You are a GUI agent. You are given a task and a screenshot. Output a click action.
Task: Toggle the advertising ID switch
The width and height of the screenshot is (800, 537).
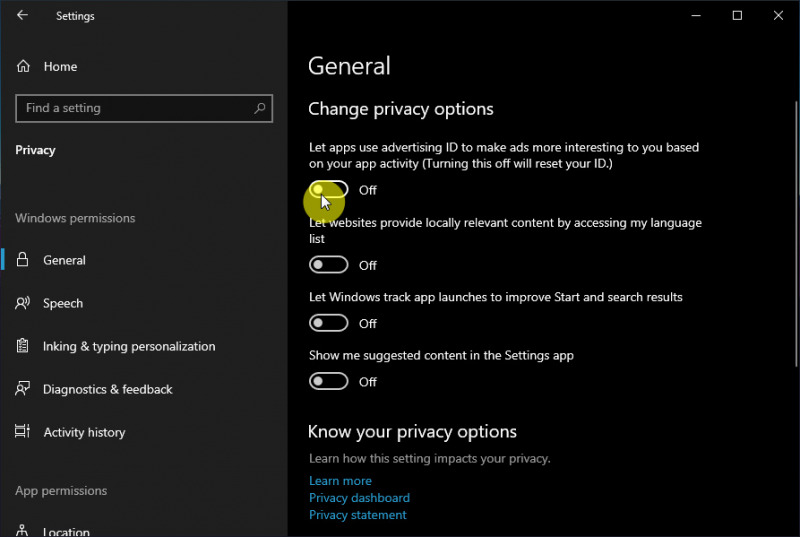[x=329, y=190]
